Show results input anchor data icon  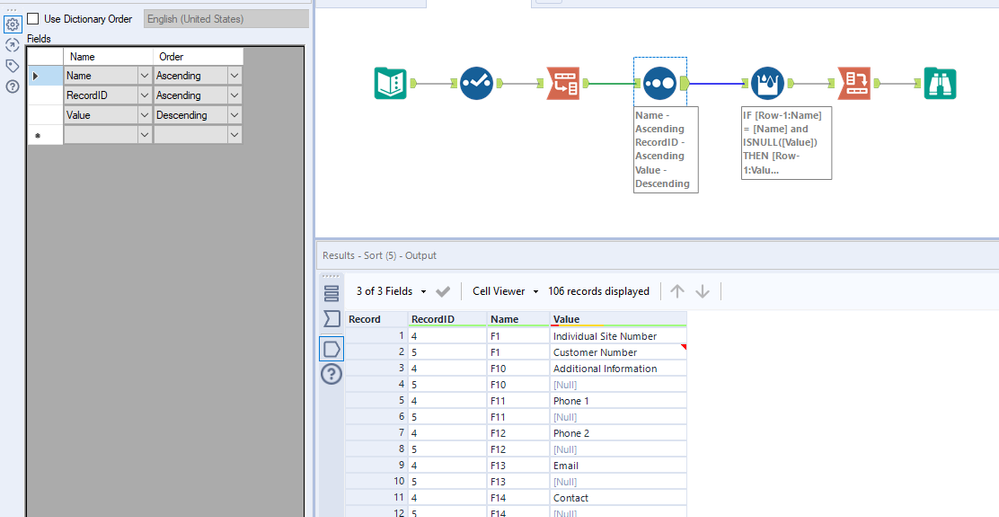[331, 318]
